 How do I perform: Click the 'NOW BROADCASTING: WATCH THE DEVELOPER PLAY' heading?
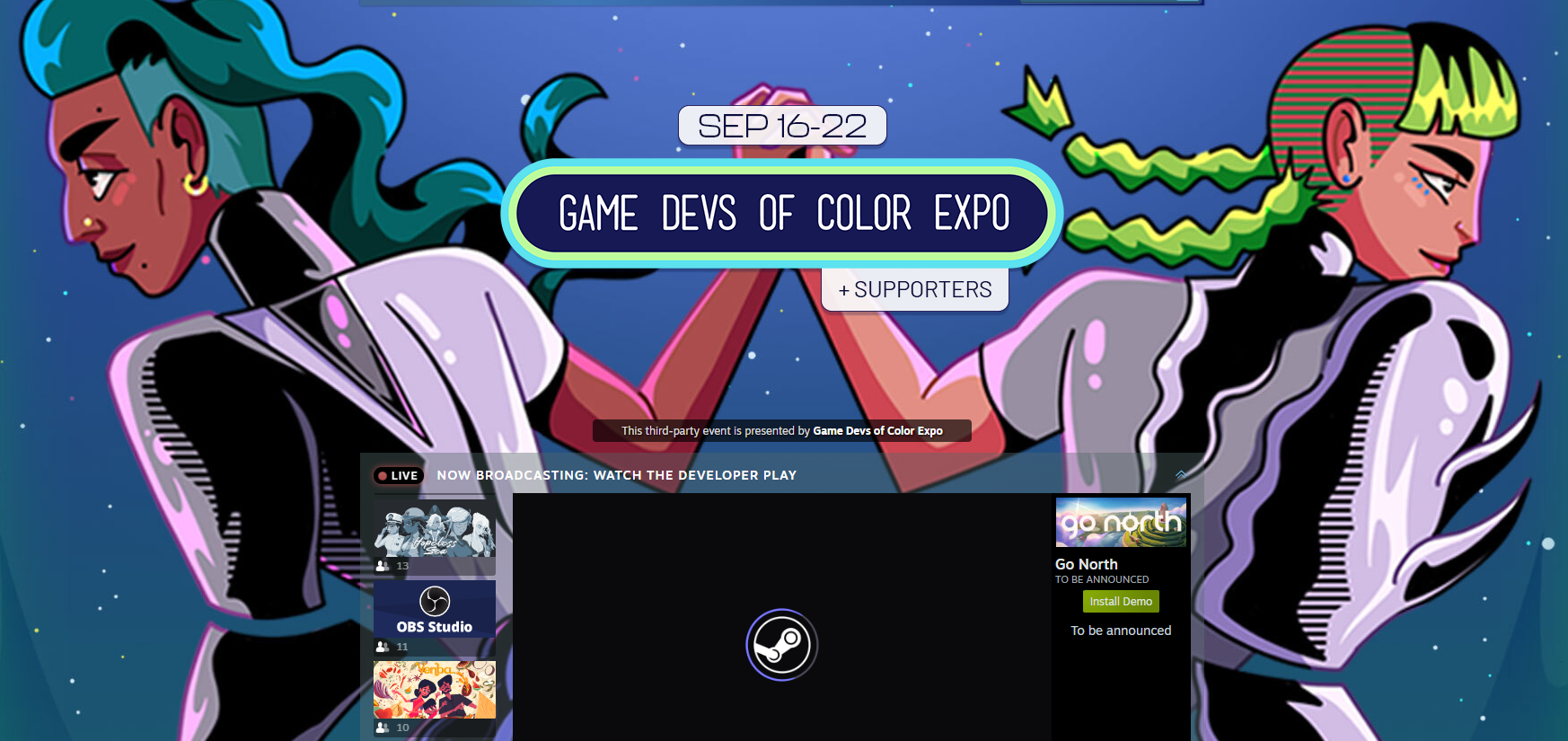[617, 475]
